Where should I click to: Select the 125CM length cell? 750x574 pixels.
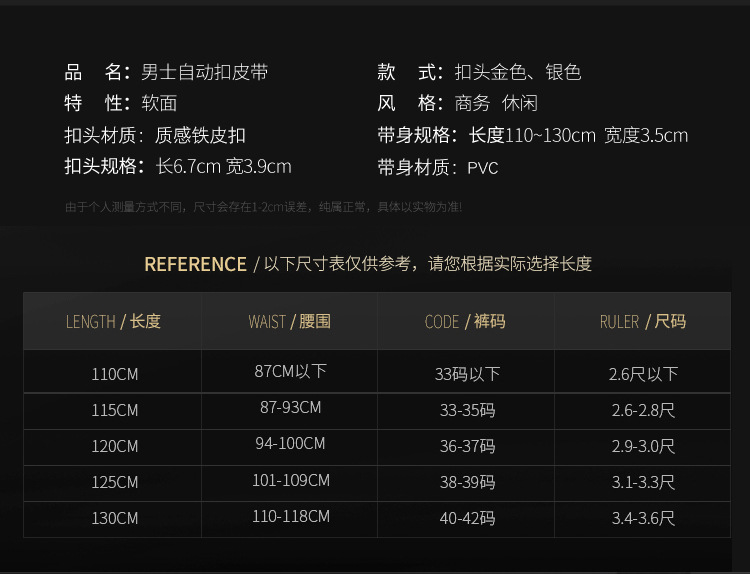click(x=114, y=482)
